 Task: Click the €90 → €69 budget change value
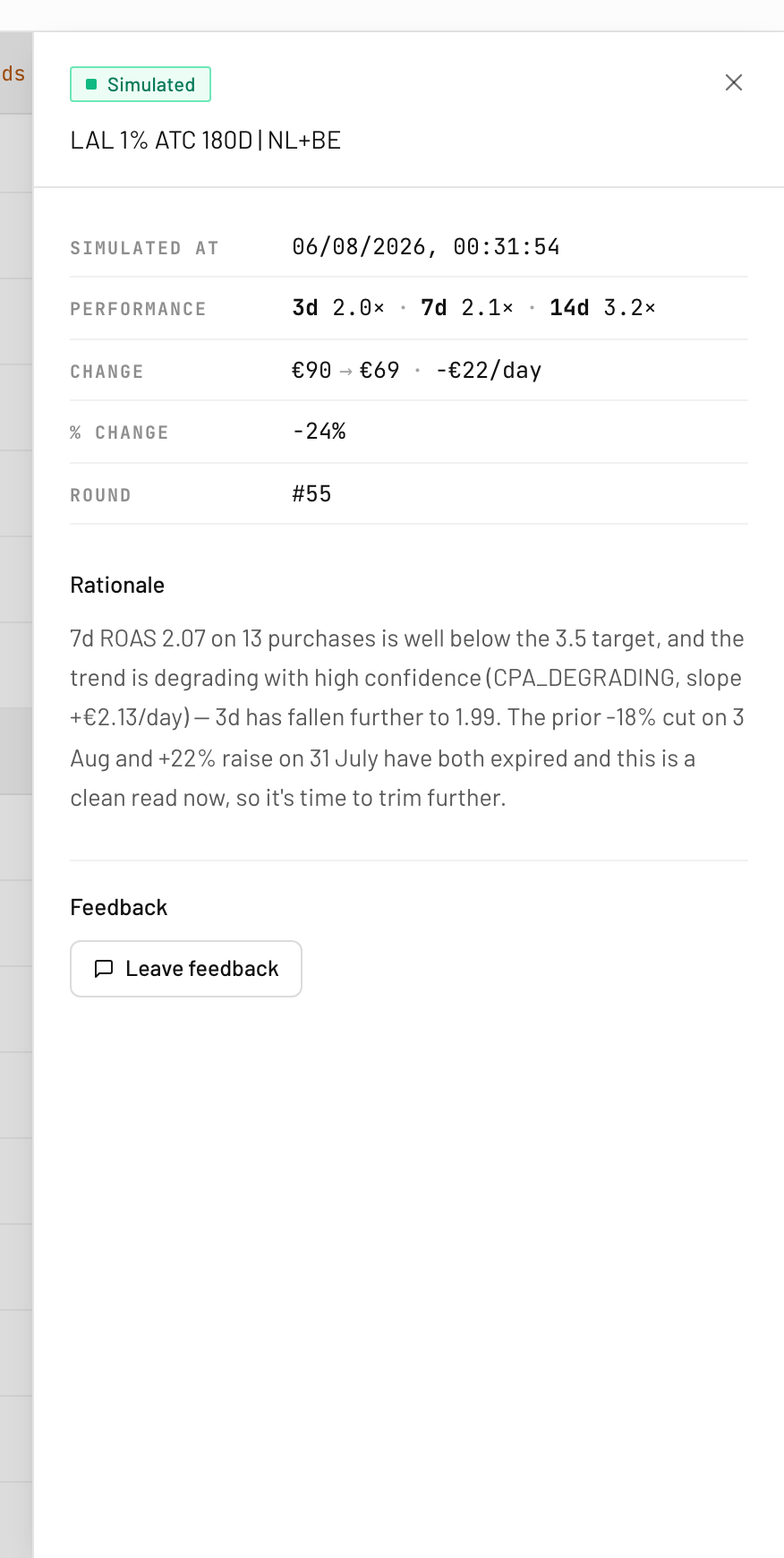[345, 371]
